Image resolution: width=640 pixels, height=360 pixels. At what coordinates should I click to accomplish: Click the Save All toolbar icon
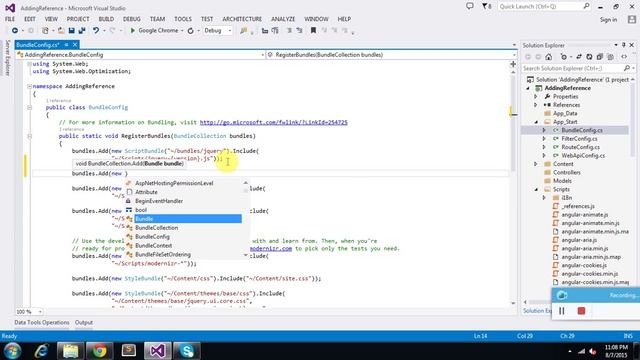(x=82, y=31)
